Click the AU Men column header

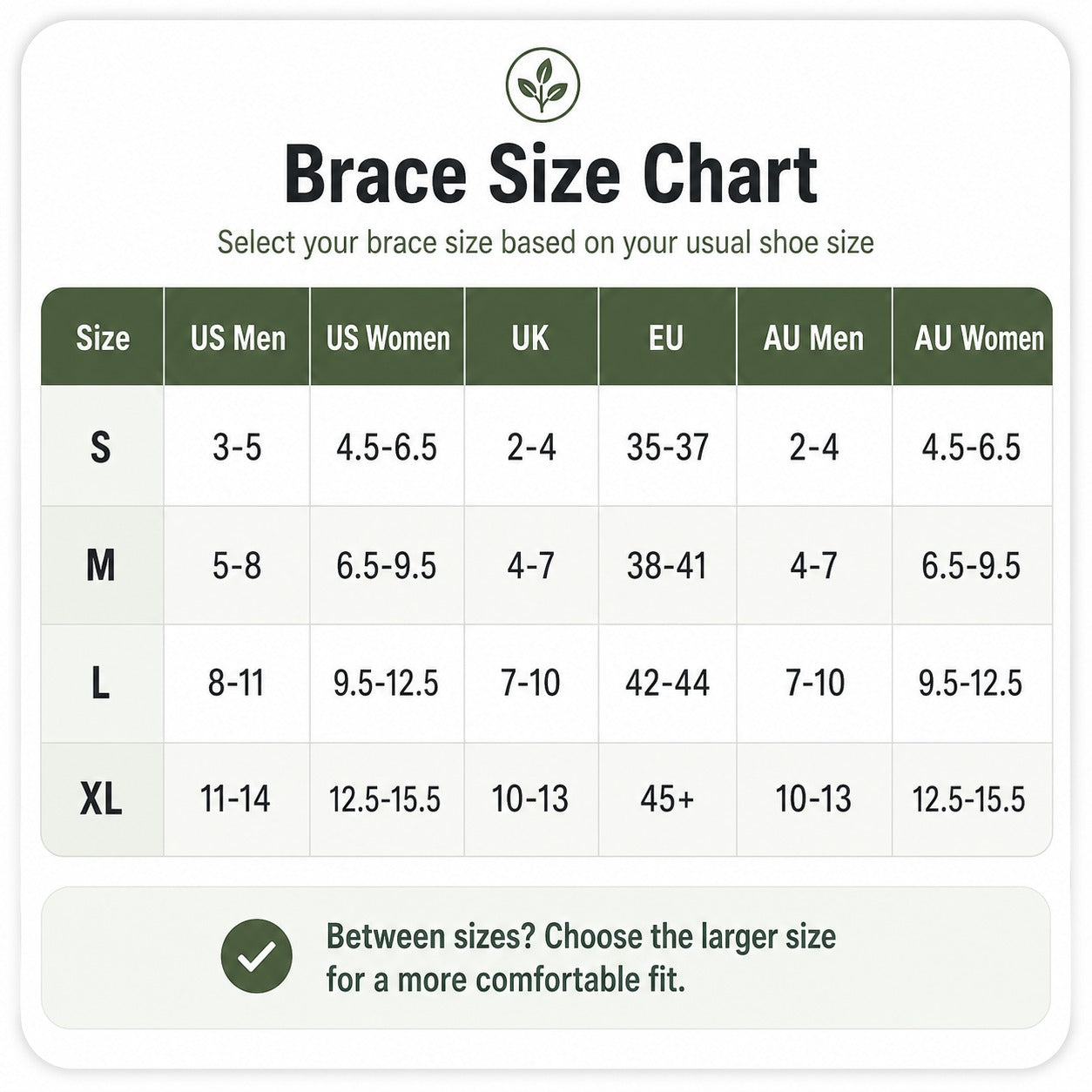tap(813, 338)
